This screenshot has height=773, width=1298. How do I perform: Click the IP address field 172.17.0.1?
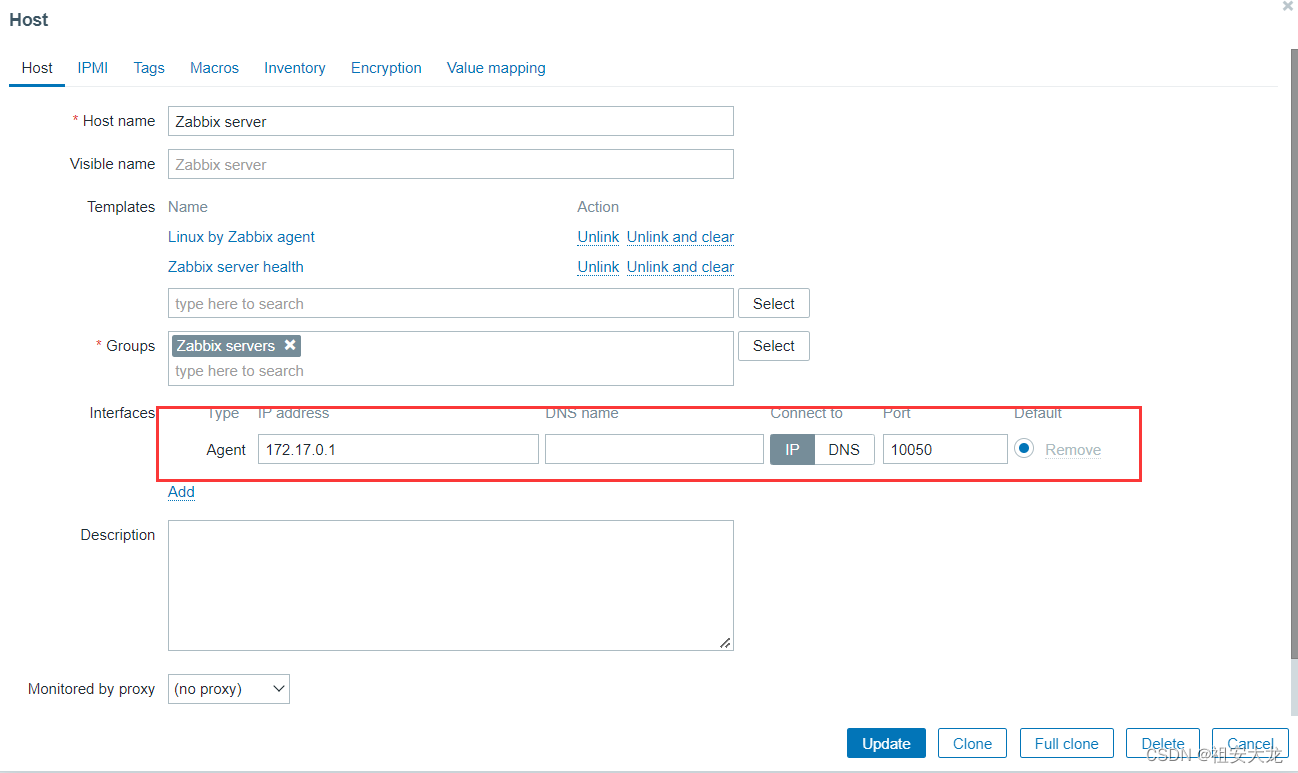398,449
